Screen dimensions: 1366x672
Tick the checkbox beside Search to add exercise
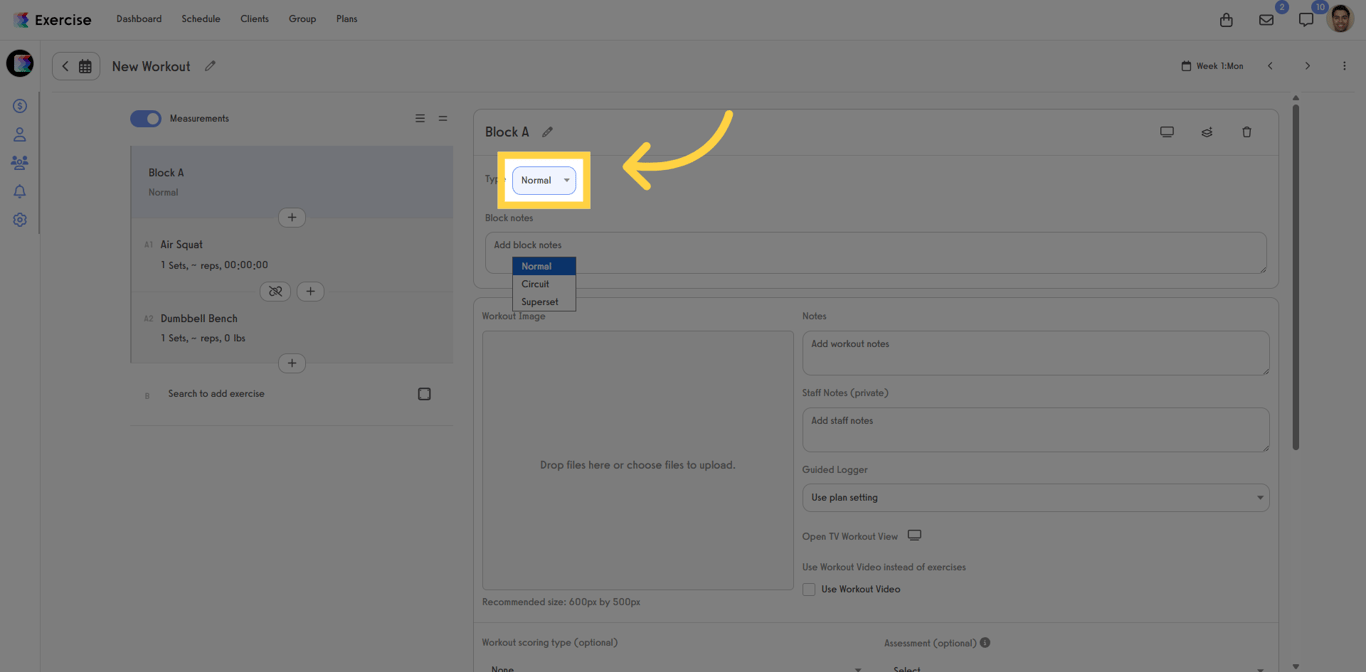[424, 394]
